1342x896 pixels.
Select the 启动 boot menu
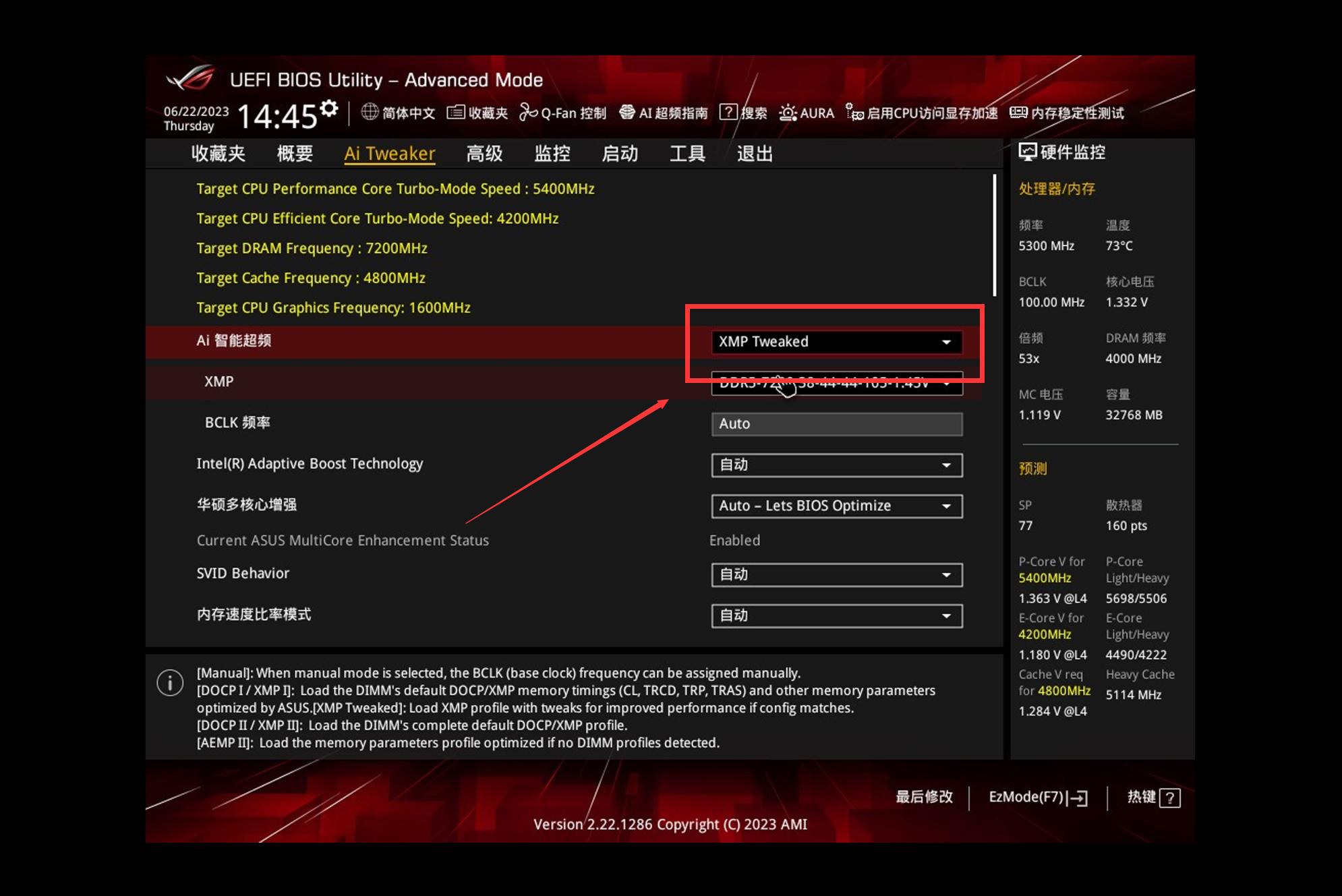click(620, 153)
